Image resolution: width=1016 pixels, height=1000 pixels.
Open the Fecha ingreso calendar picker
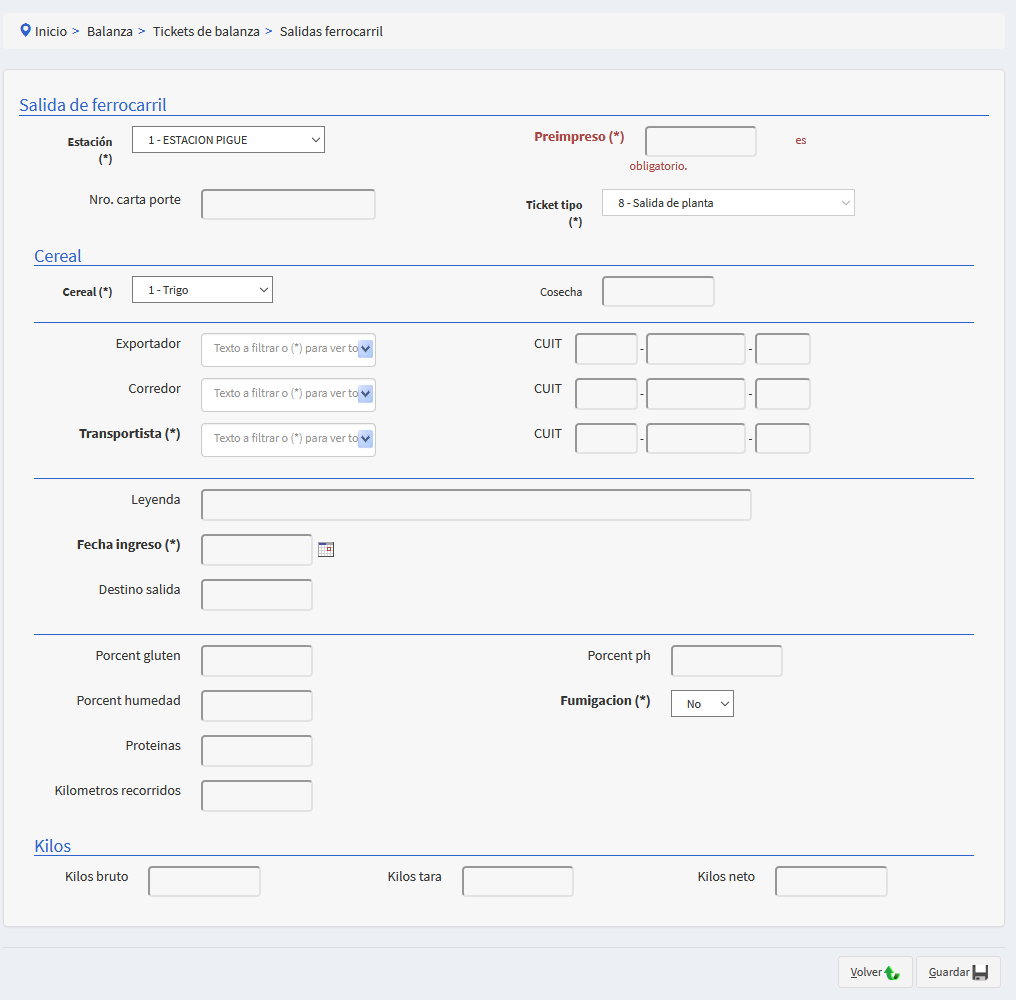coord(325,549)
